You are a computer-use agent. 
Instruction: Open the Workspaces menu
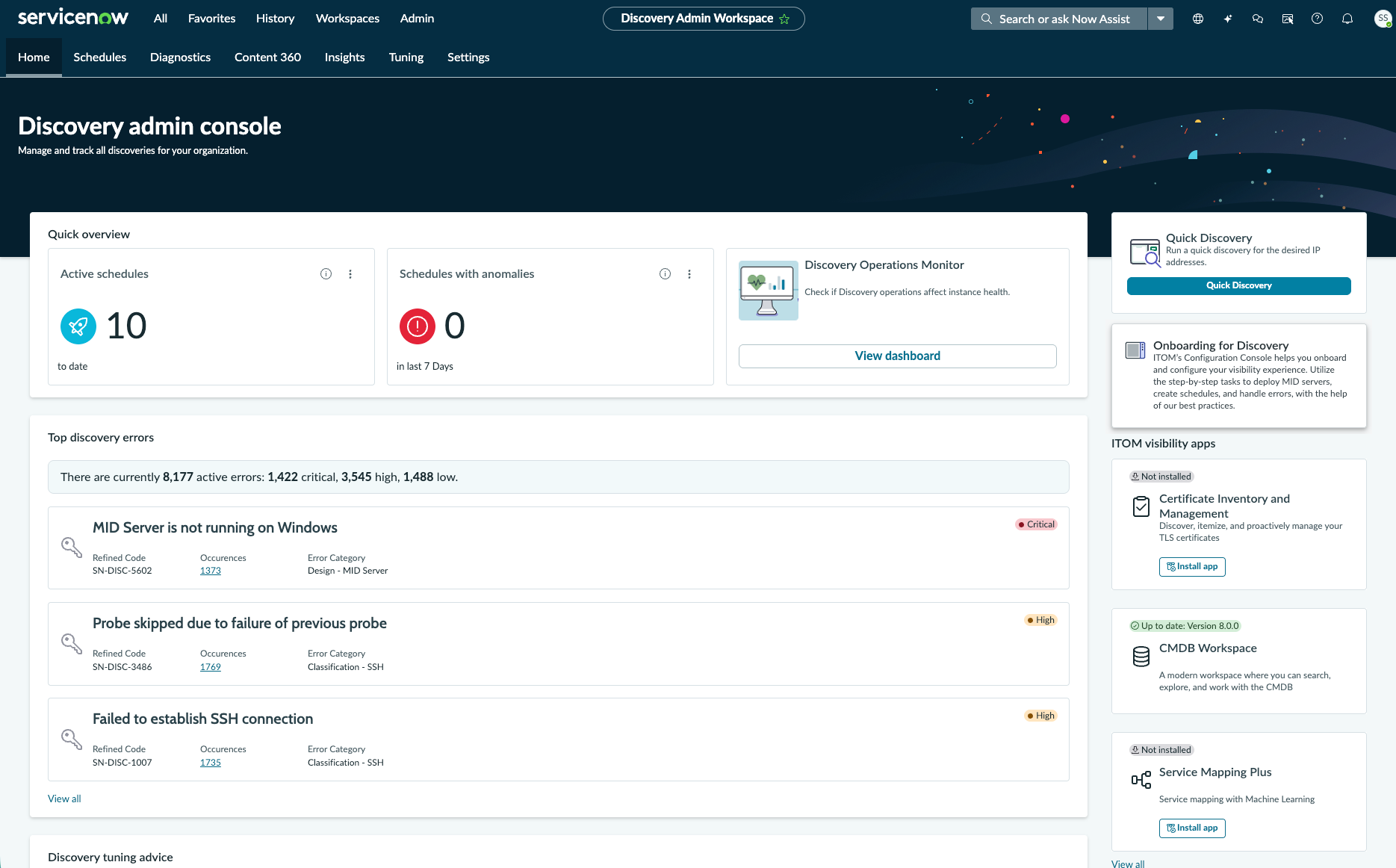pos(347,19)
